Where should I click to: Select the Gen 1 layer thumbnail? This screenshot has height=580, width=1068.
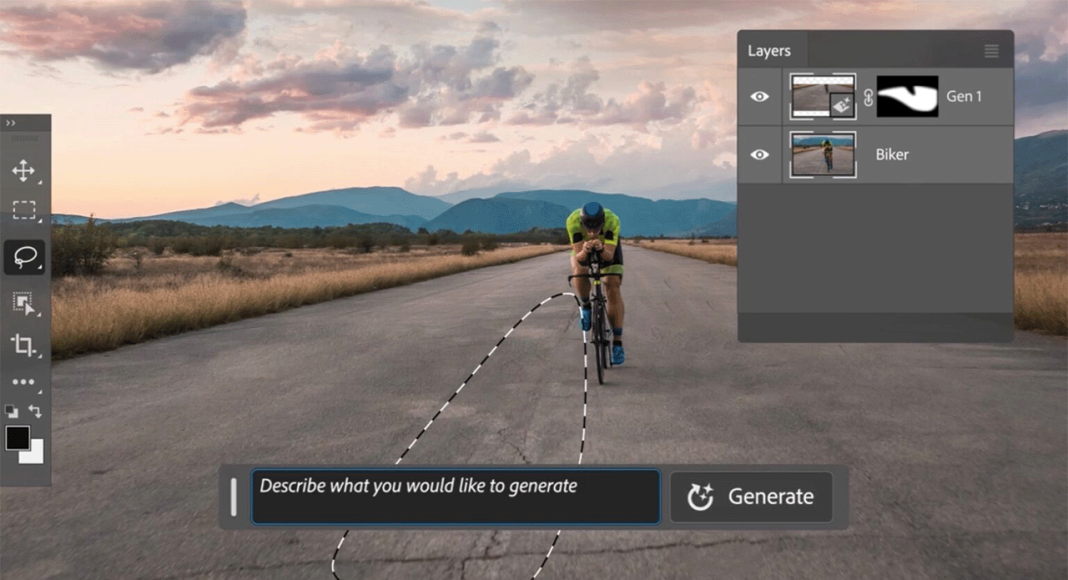[x=823, y=96]
